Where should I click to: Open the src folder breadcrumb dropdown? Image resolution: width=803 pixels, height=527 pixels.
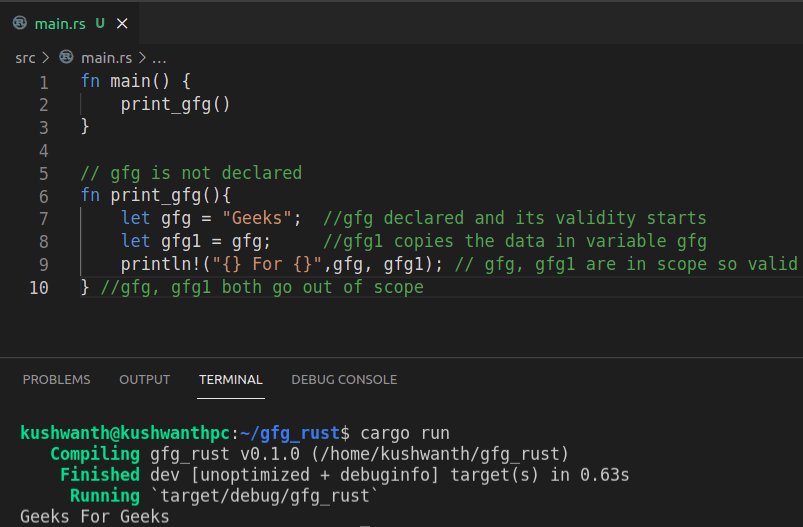(25, 58)
